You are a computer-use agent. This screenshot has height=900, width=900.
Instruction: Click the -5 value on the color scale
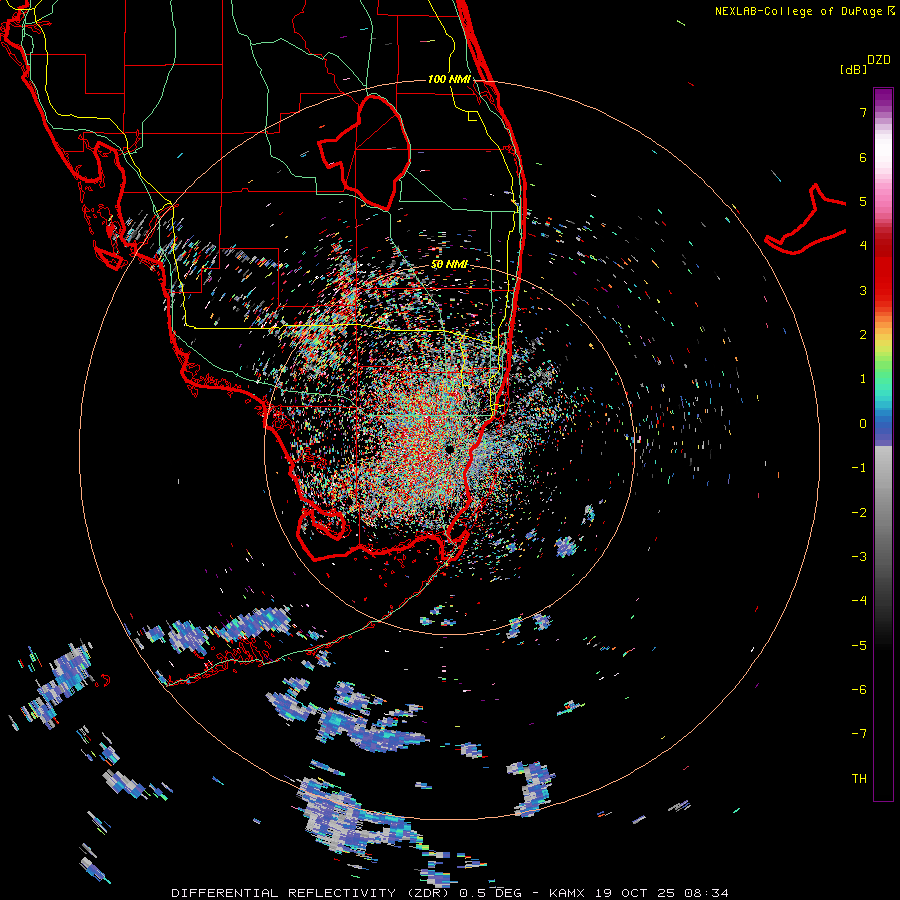coord(859,646)
